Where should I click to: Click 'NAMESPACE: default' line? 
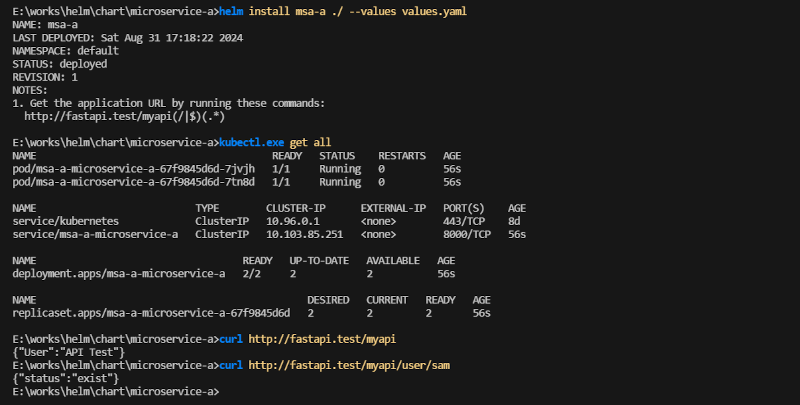click(x=65, y=50)
